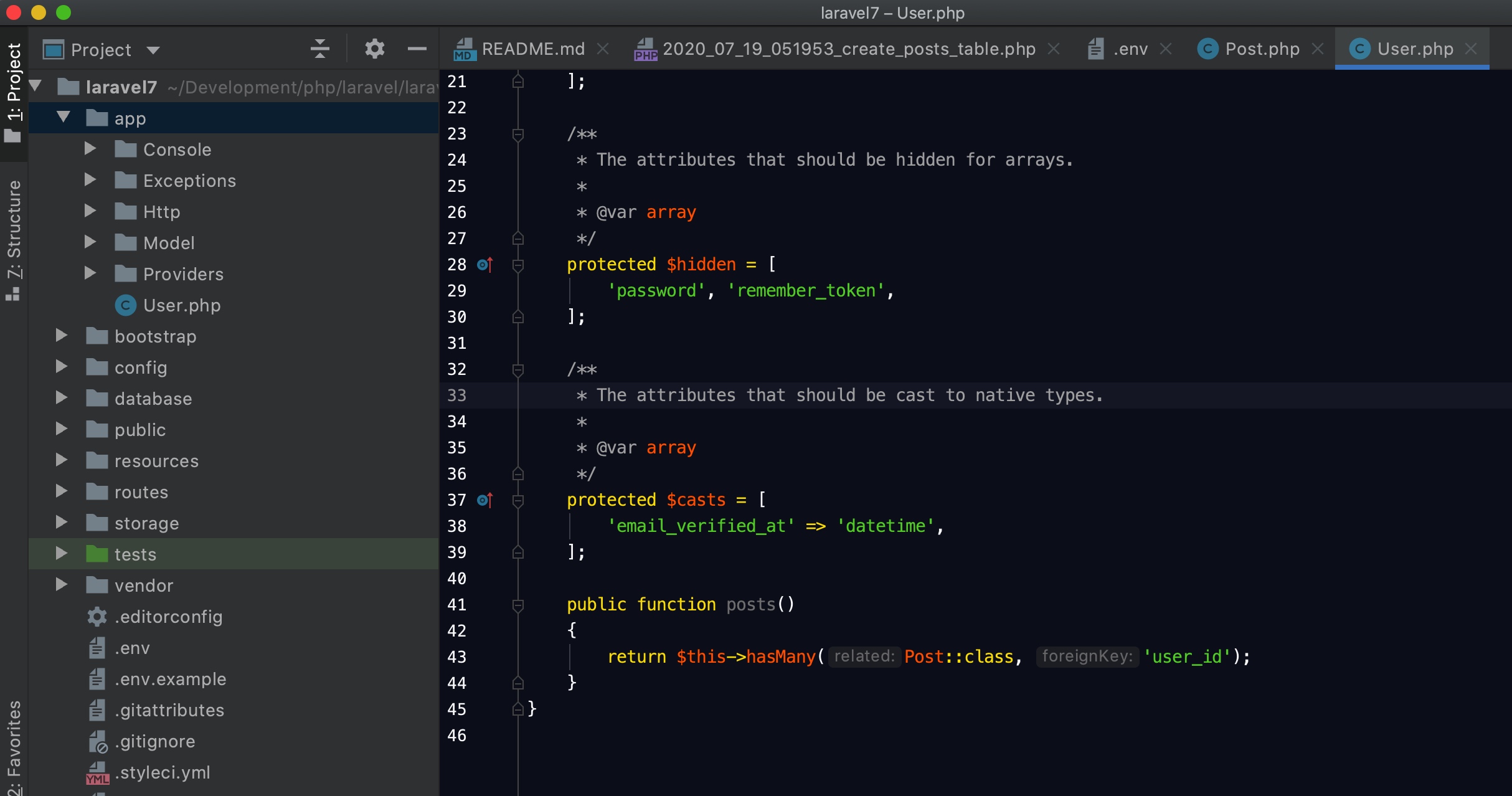Expand the Model folder
The image size is (1512, 796).
pos(90,242)
